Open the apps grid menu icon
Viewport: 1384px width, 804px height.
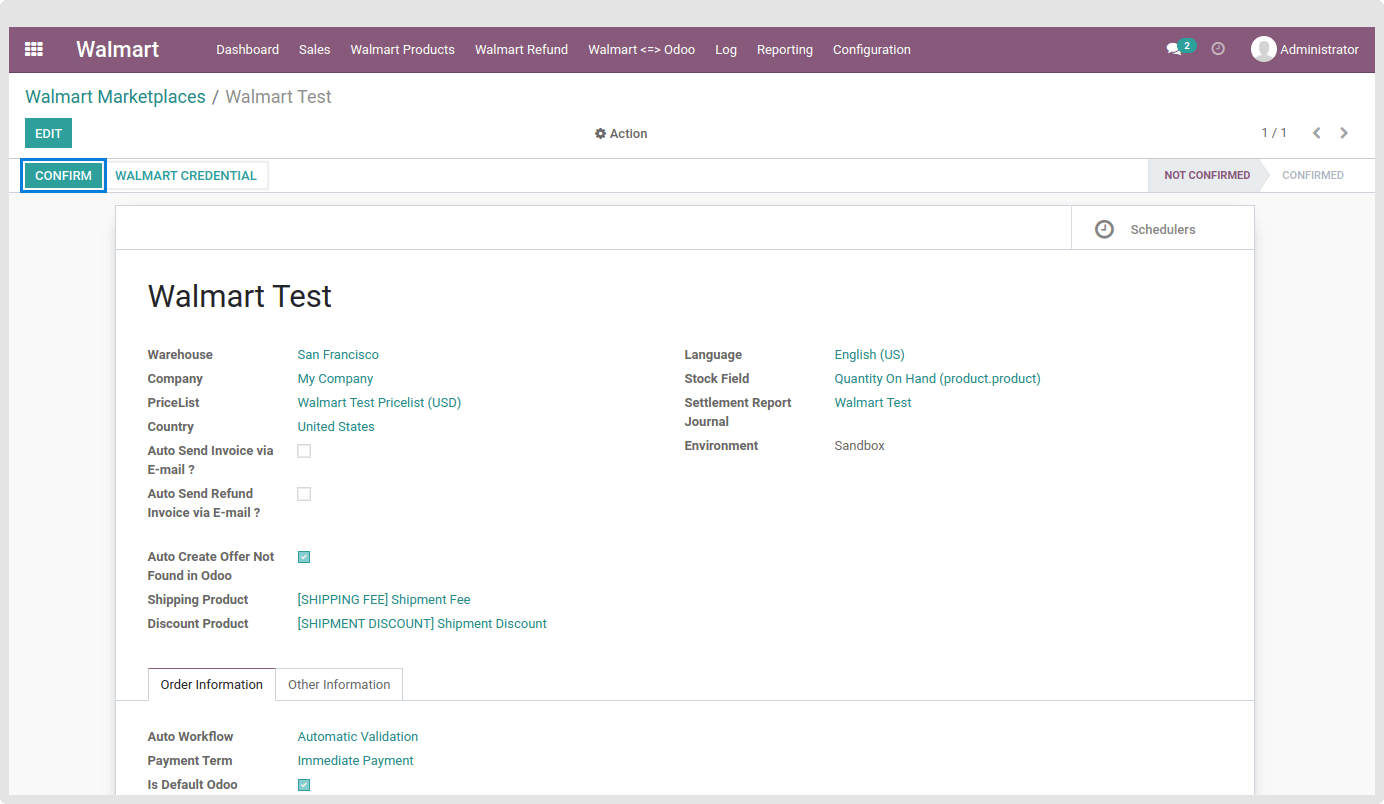tap(34, 49)
